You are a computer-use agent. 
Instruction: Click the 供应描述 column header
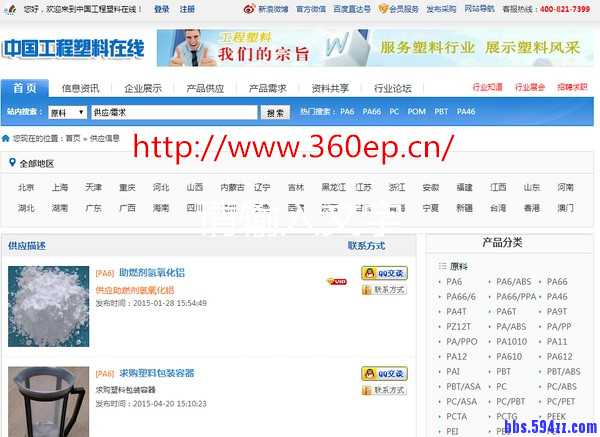pos(27,246)
